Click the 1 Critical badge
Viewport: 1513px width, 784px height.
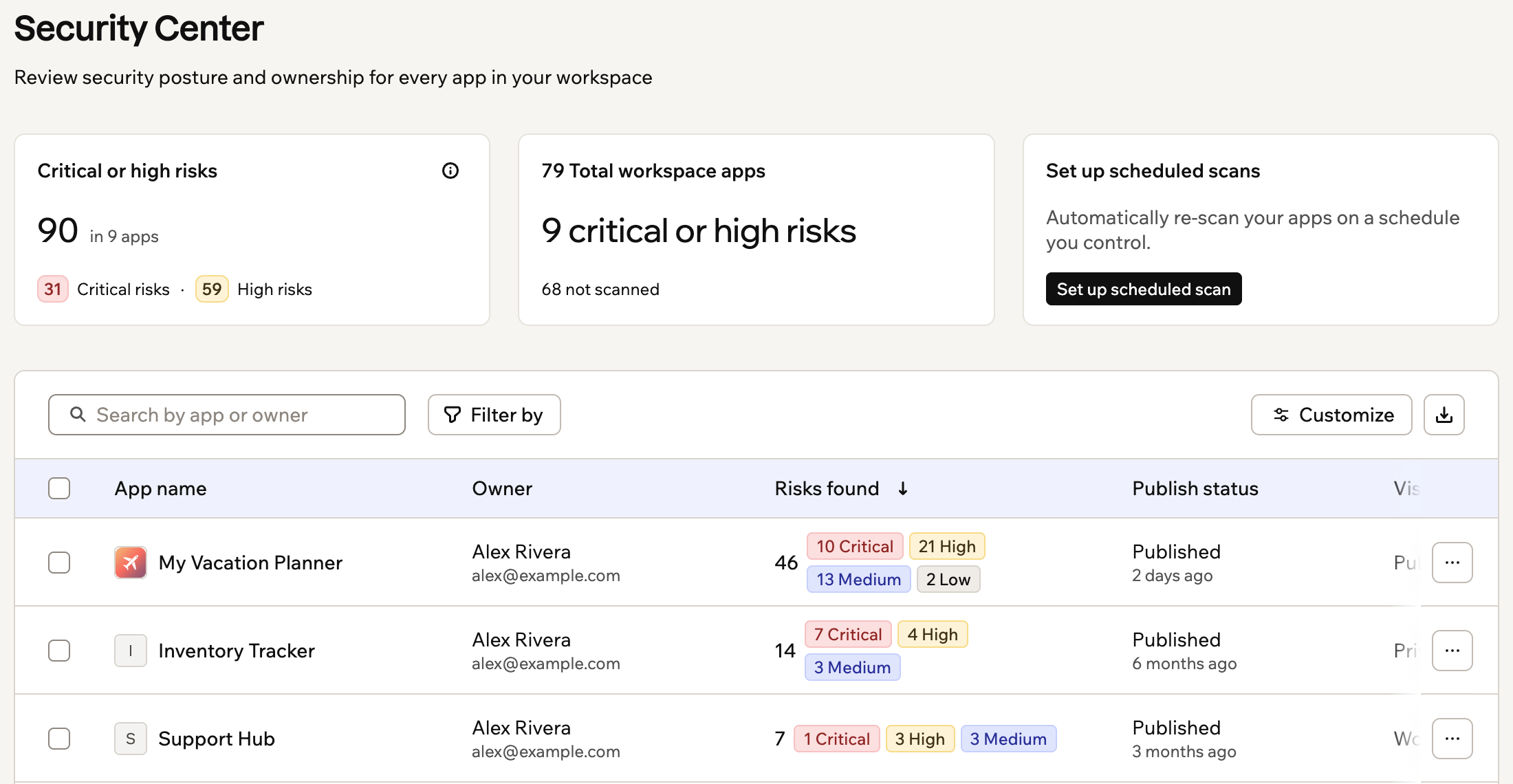[x=837, y=739]
